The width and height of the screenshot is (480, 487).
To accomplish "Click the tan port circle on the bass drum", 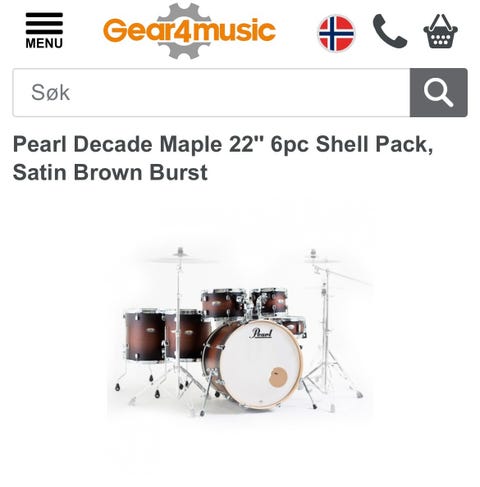I will click(x=278, y=377).
